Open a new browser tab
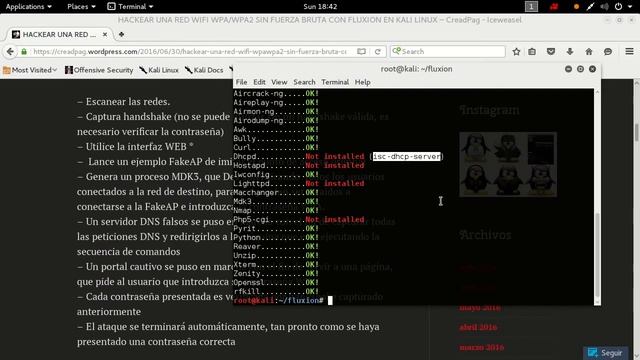The image size is (640, 360). 121,35
